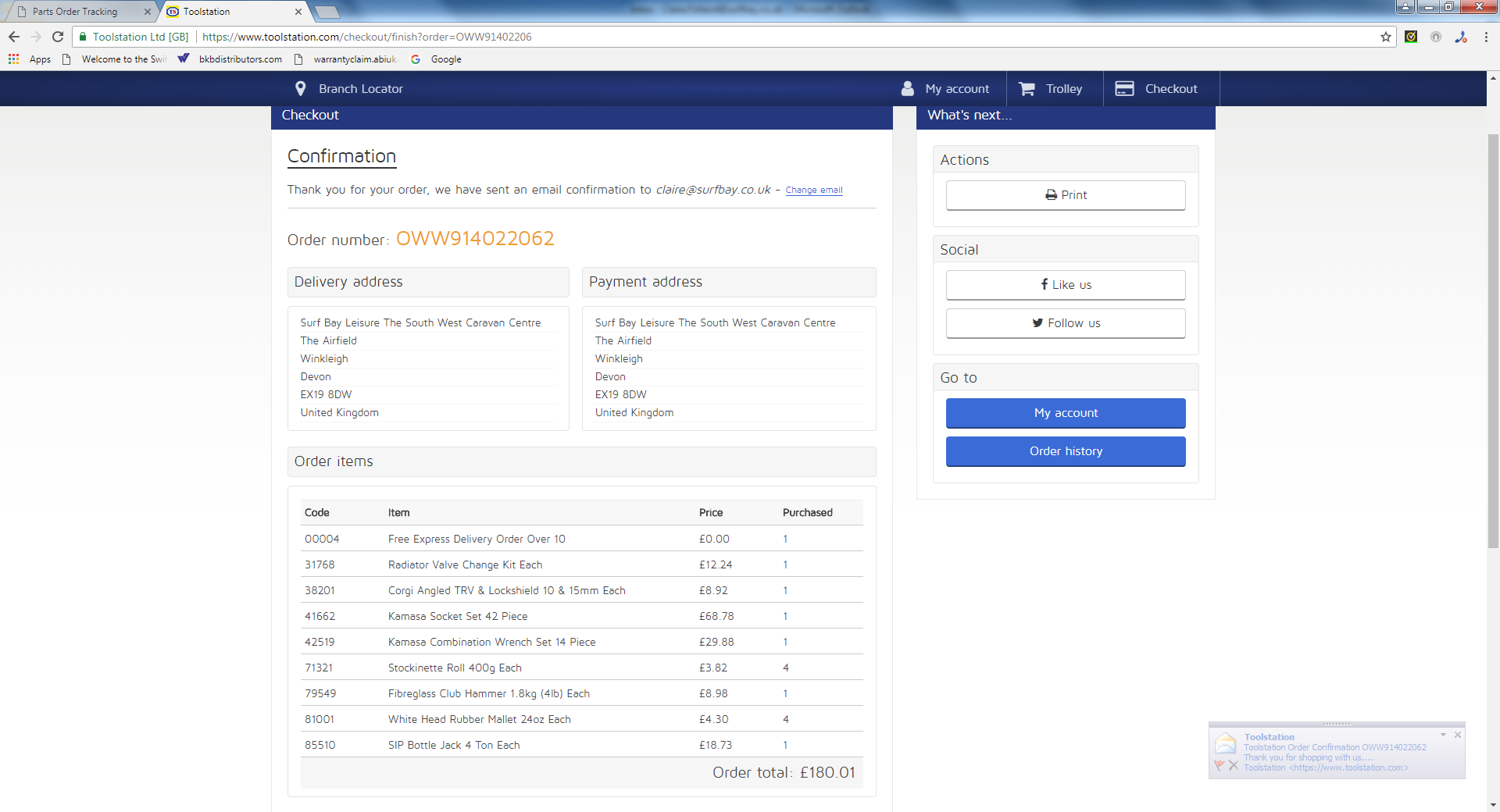Open Order history from Go to panel
Image resolution: width=1500 pixels, height=812 pixels.
tap(1066, 451)
